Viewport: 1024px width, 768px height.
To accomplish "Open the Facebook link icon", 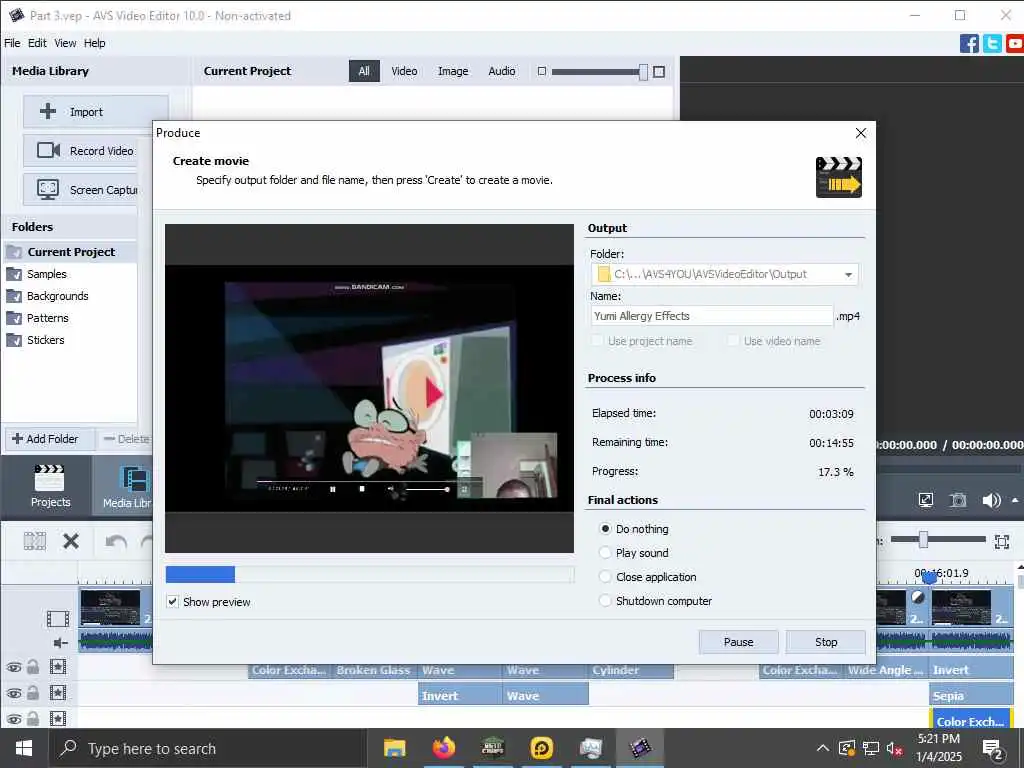I will tap(969, 44).
